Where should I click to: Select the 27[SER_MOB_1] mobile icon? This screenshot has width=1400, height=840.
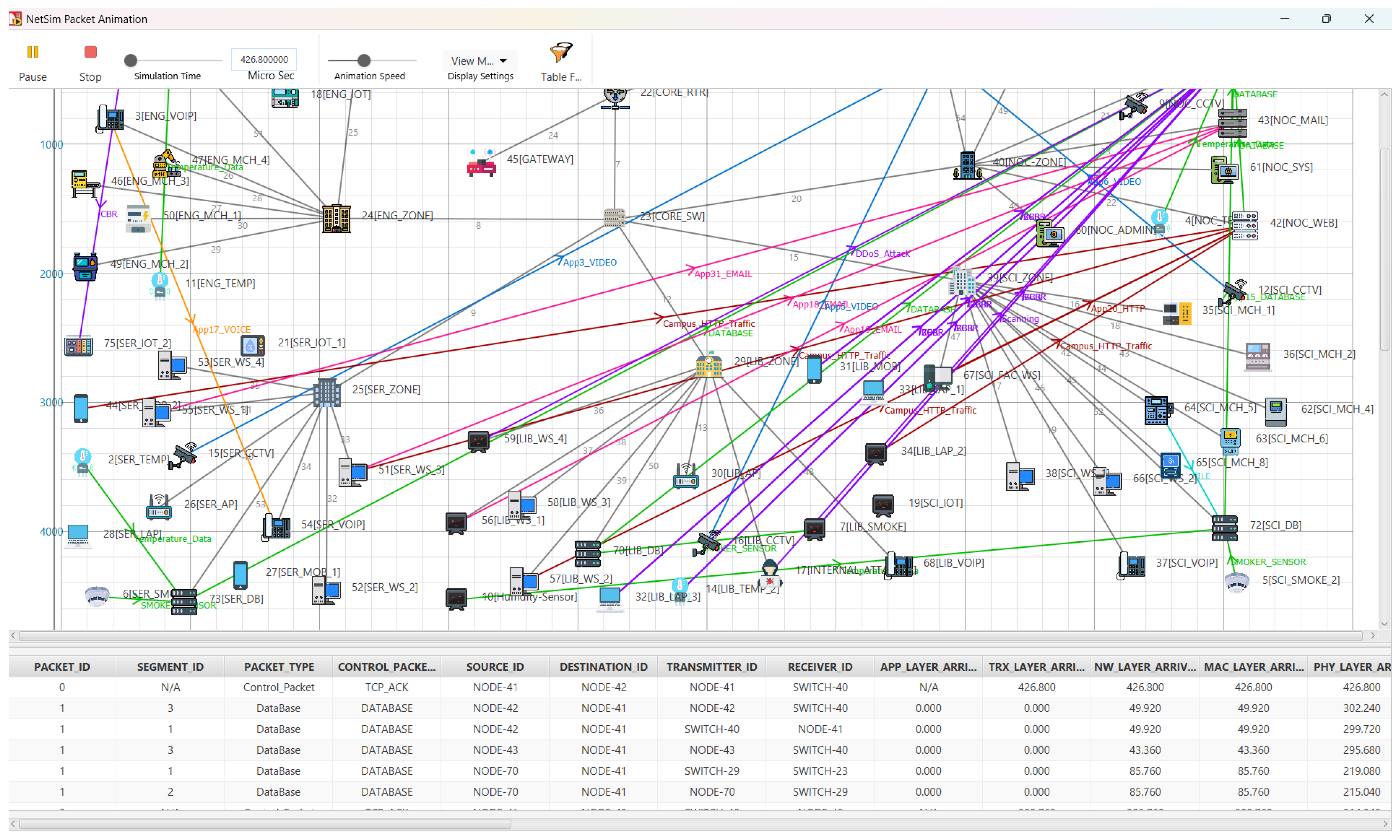click(x=241, y=575)
